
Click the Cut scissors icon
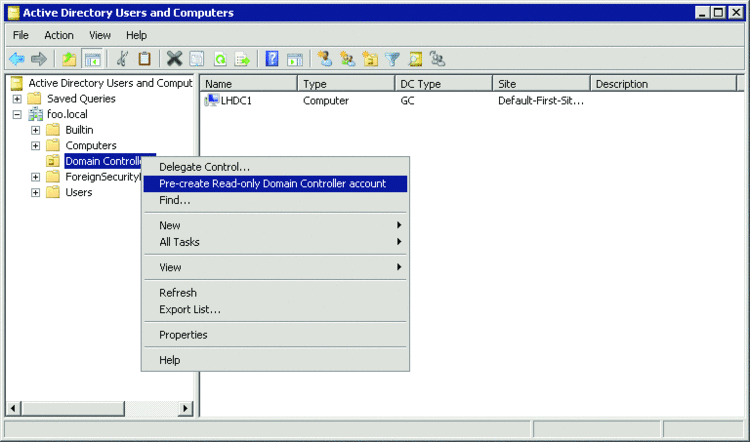[122, 59]
